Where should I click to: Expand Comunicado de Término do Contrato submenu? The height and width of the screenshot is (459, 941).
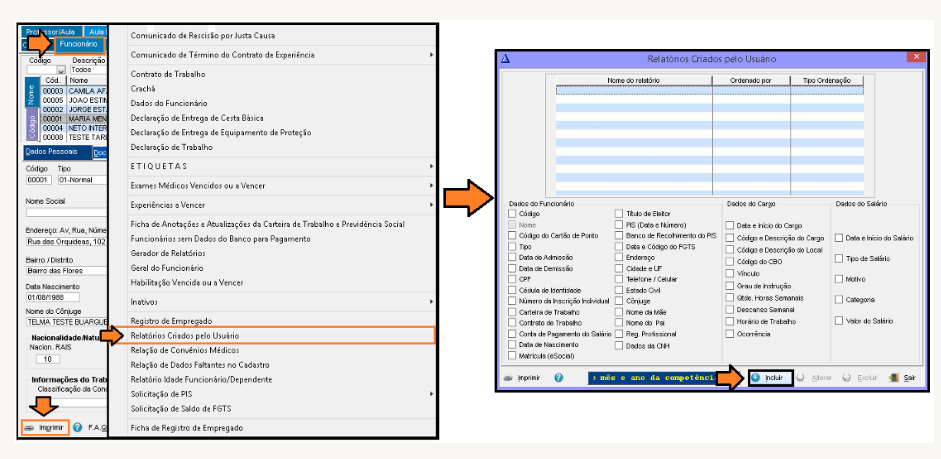tap(432, 55)
